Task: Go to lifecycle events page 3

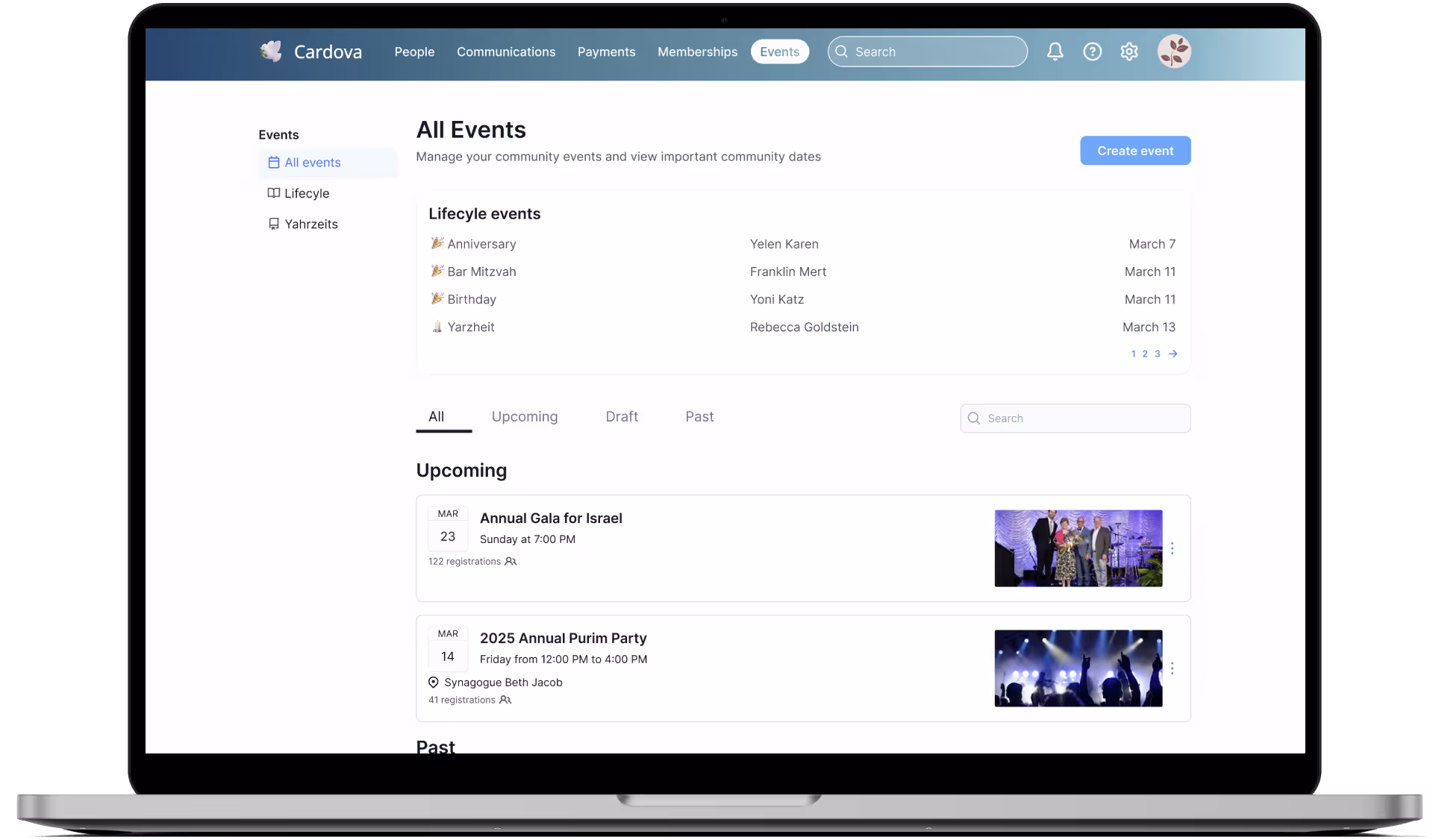Action: coord(1158,354)
